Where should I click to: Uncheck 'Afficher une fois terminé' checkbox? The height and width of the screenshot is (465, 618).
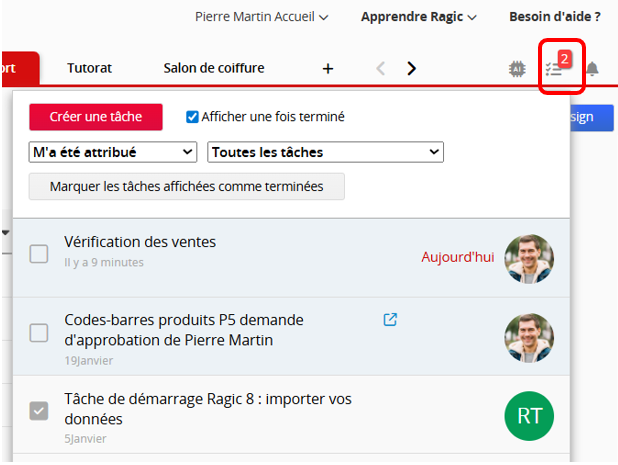(x=193, y=117)
